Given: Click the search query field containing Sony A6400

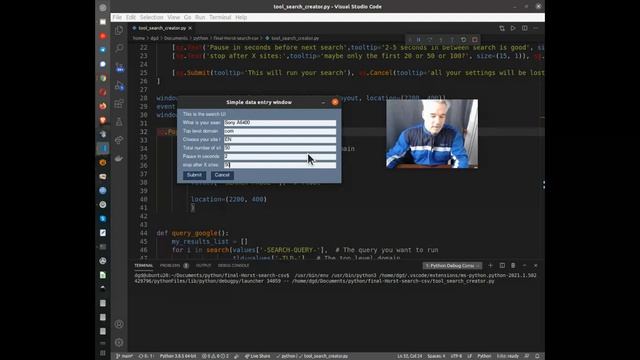Looking at the screenshot, I should click(x=280, y=122).
